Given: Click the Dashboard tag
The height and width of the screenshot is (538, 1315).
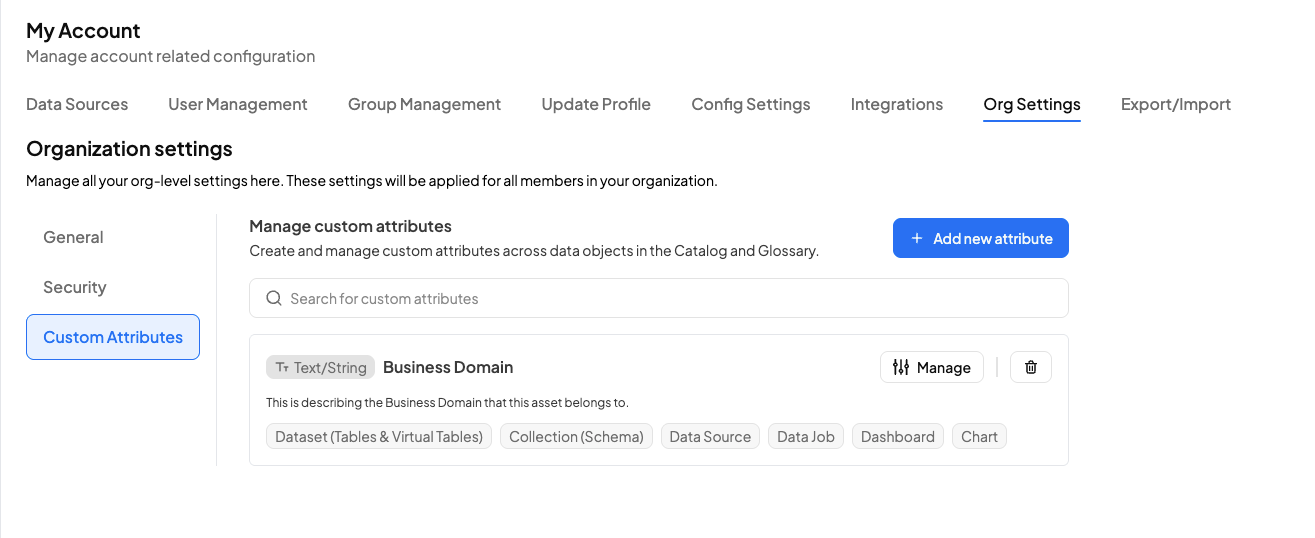Looking at the screenshot, I should [x=897, y=436].
